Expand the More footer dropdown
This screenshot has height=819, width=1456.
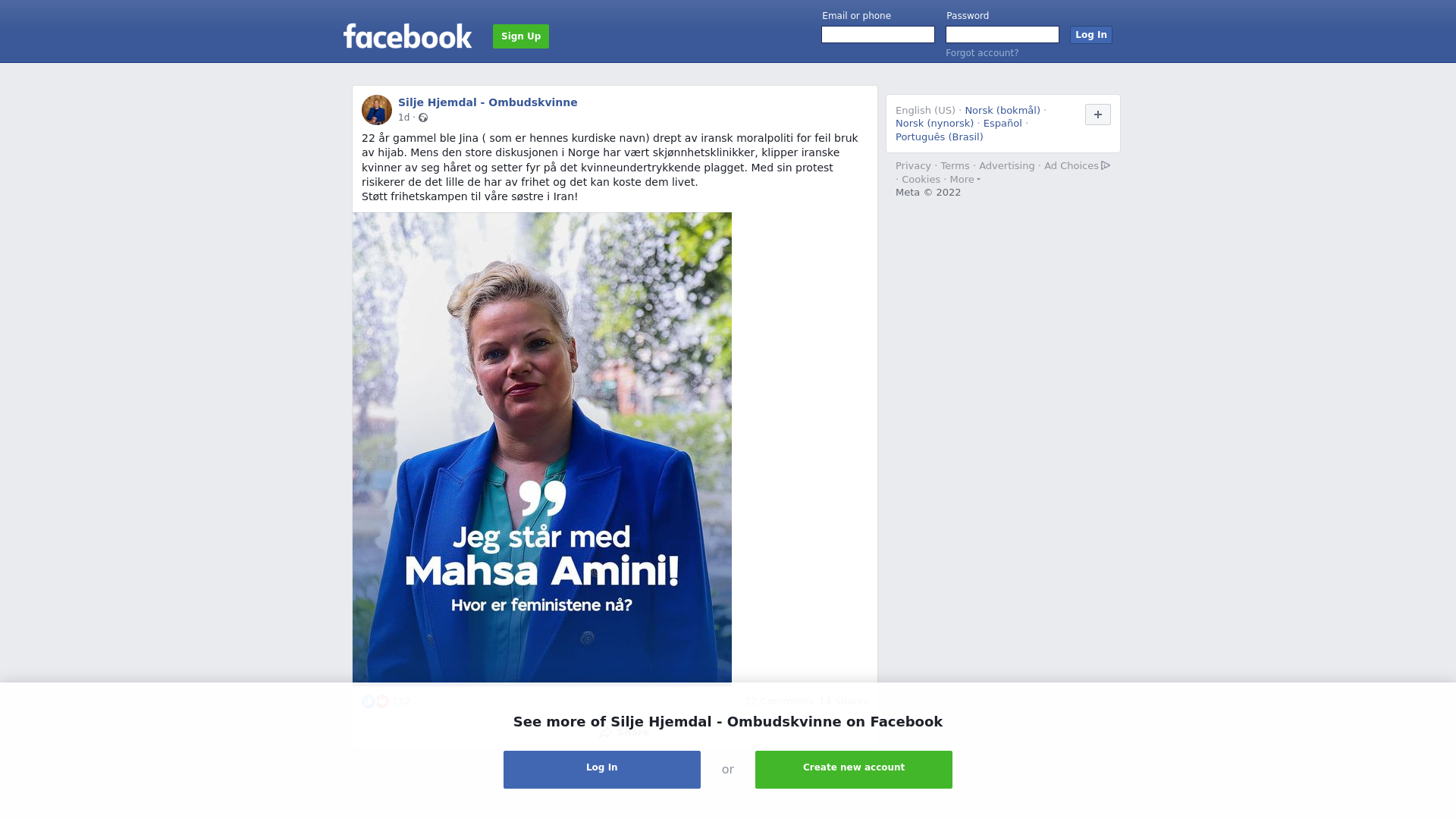tap(965, 180)
